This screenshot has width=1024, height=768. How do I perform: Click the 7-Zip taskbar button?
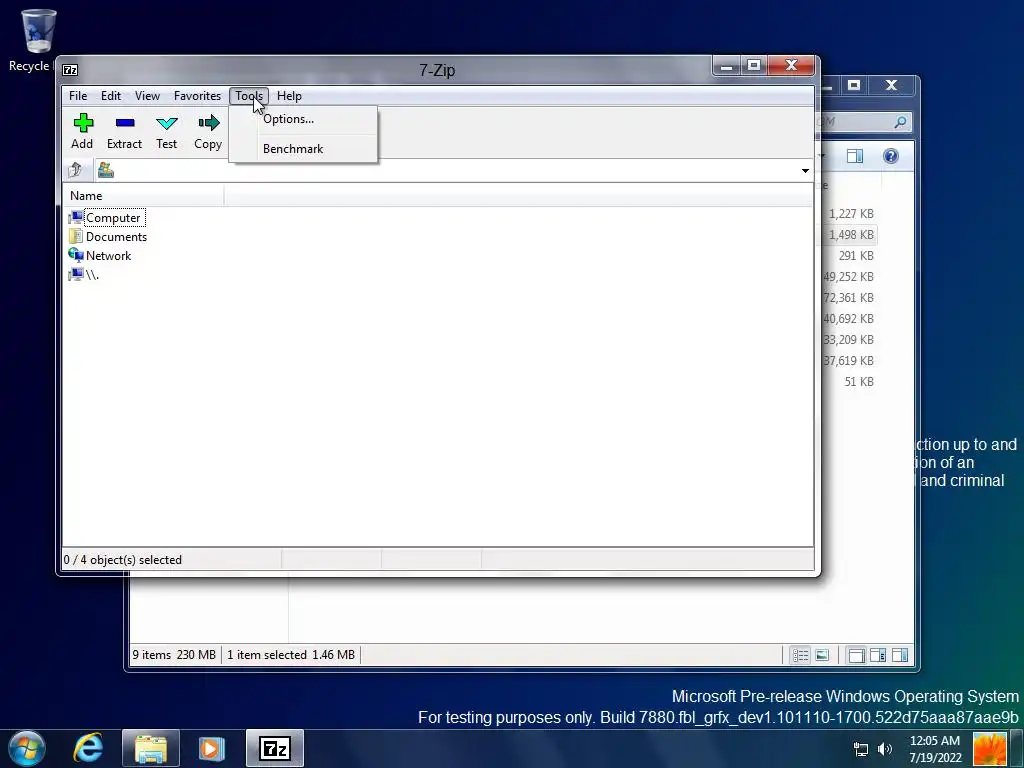(275, 748)
